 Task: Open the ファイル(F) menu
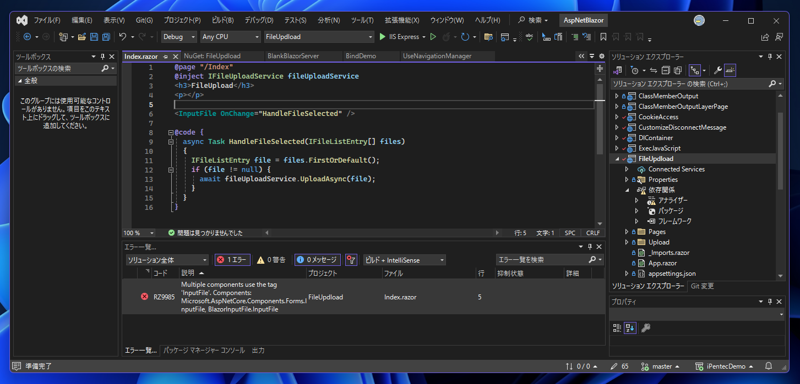pyautogui.click(x=47, y=20)
